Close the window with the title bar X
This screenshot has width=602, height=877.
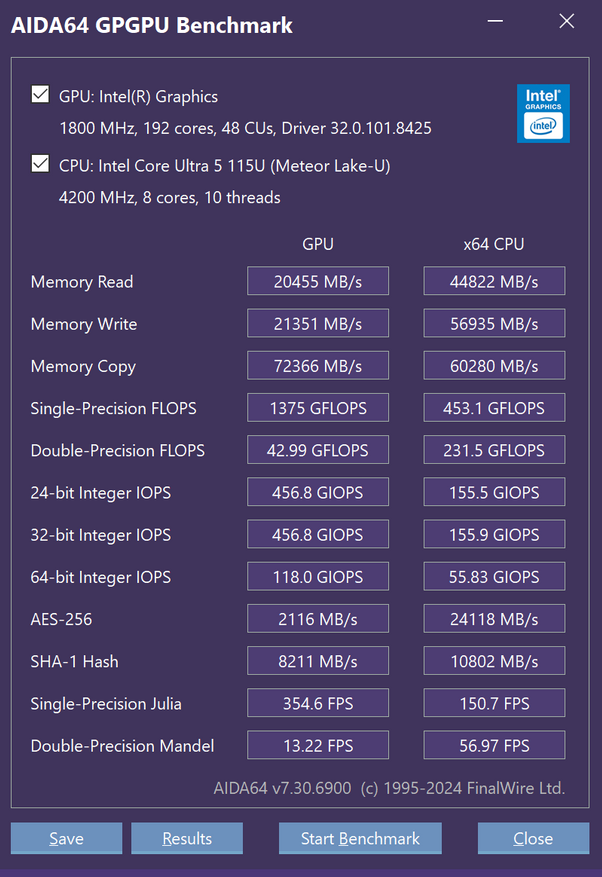tap(567, 21)
